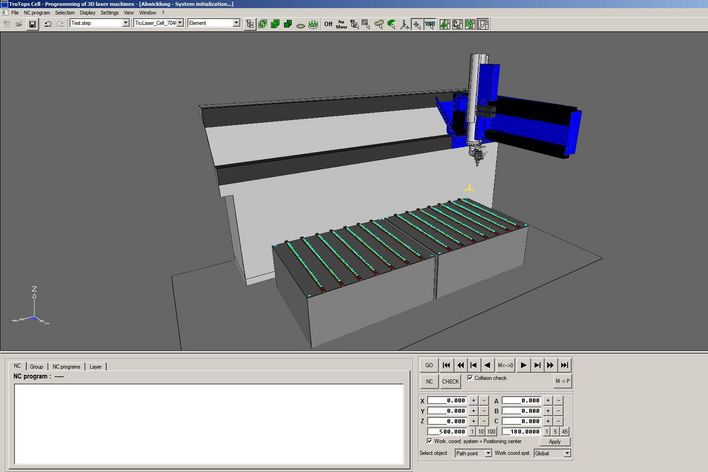The width and height of the screenshot is (708, 472).
Task: Click the undo arrow icon
Action: 48,23
